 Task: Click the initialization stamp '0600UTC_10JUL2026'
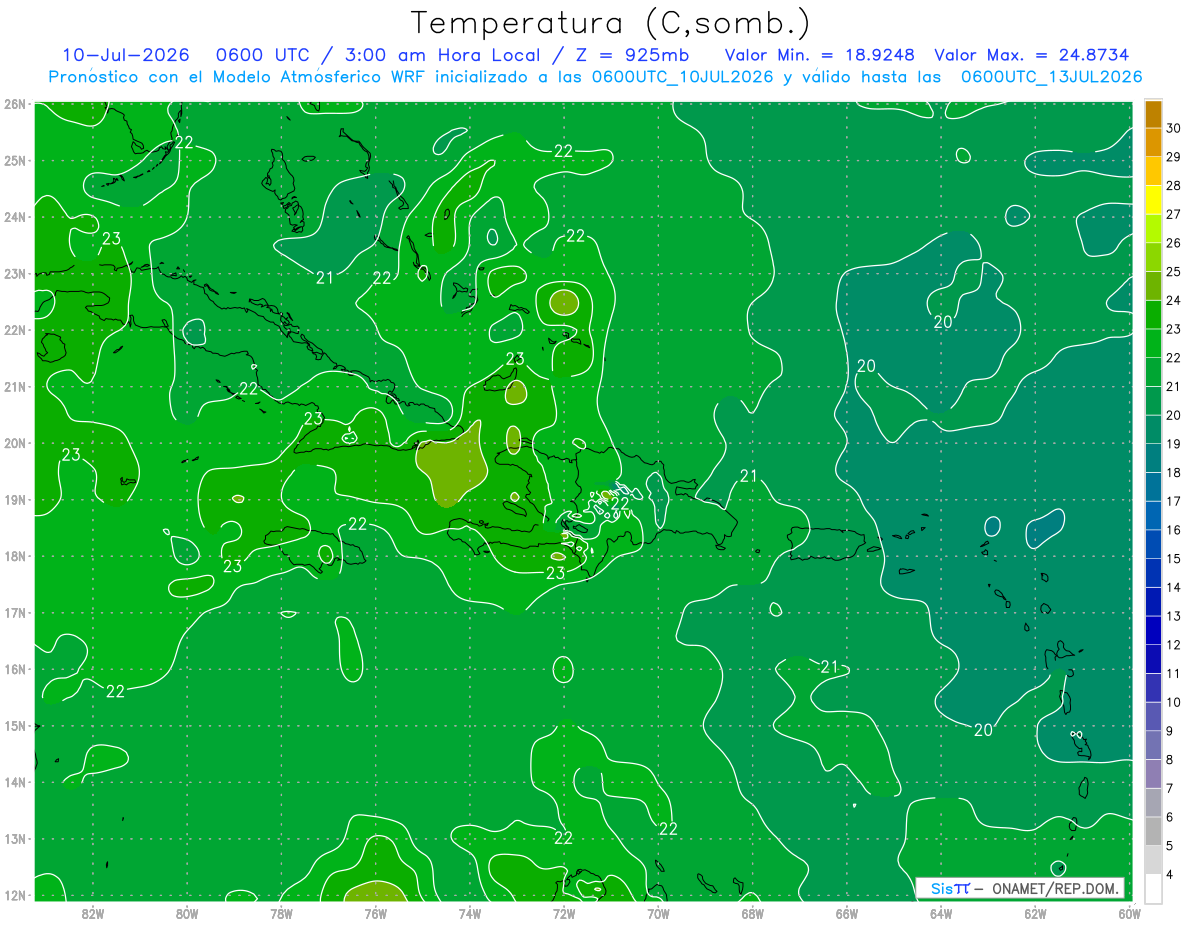682,77
